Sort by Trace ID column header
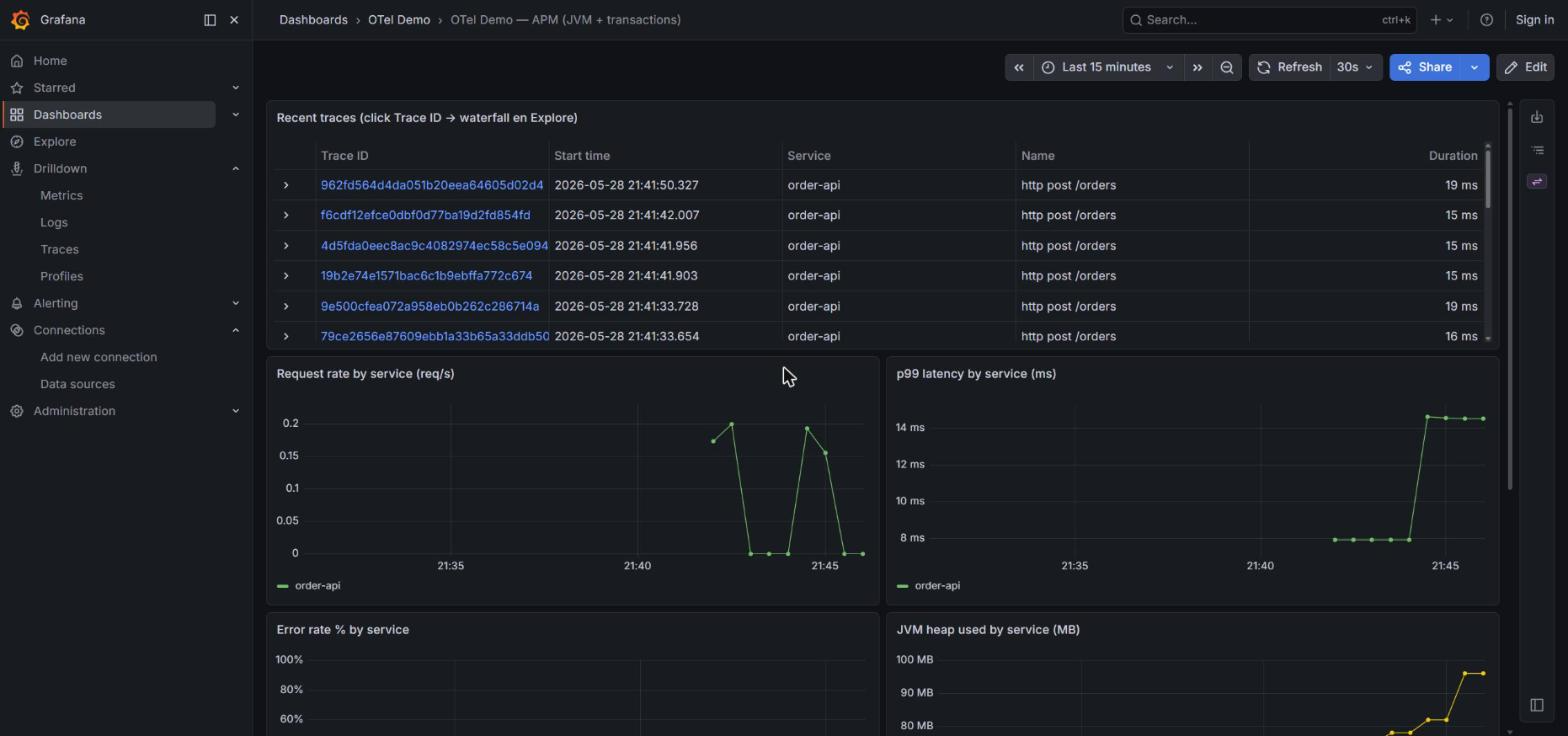The width and height of the screenshot is (1568, 736). (x=344, y=156)
